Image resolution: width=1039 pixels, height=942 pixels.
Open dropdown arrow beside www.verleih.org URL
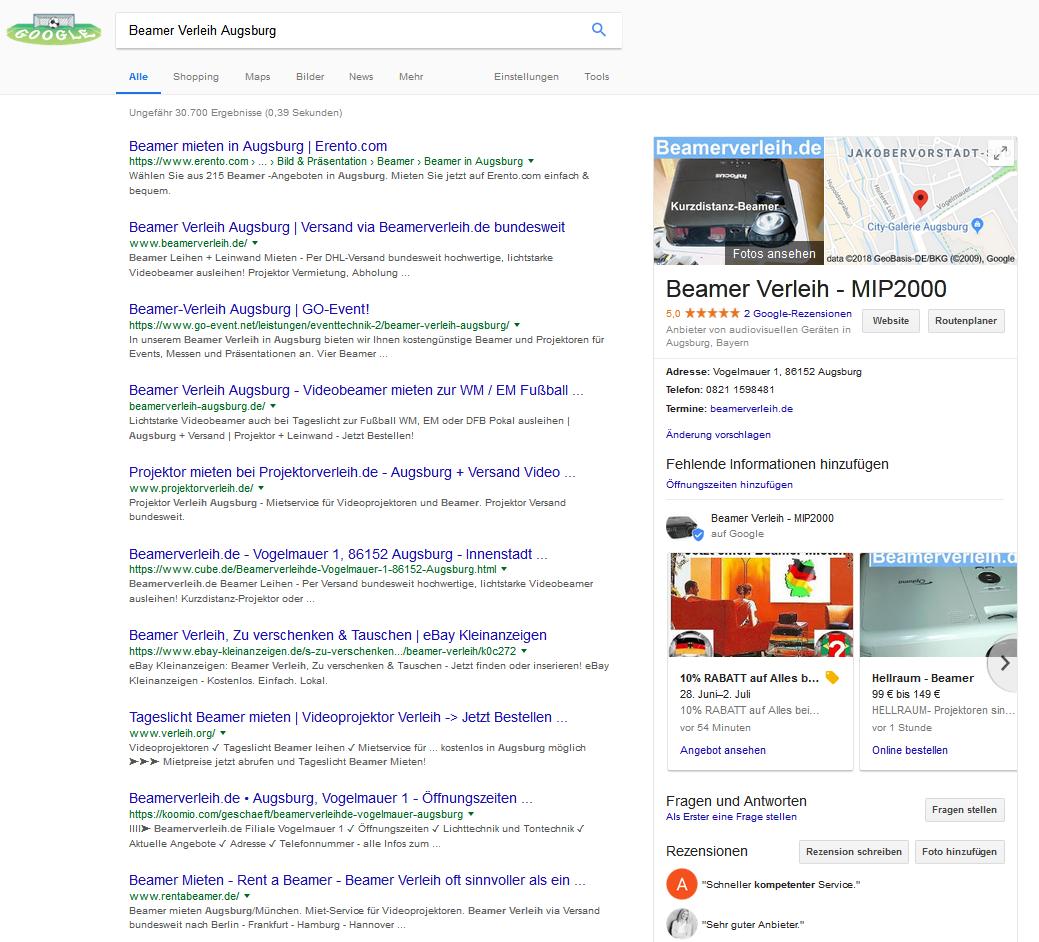223,733
